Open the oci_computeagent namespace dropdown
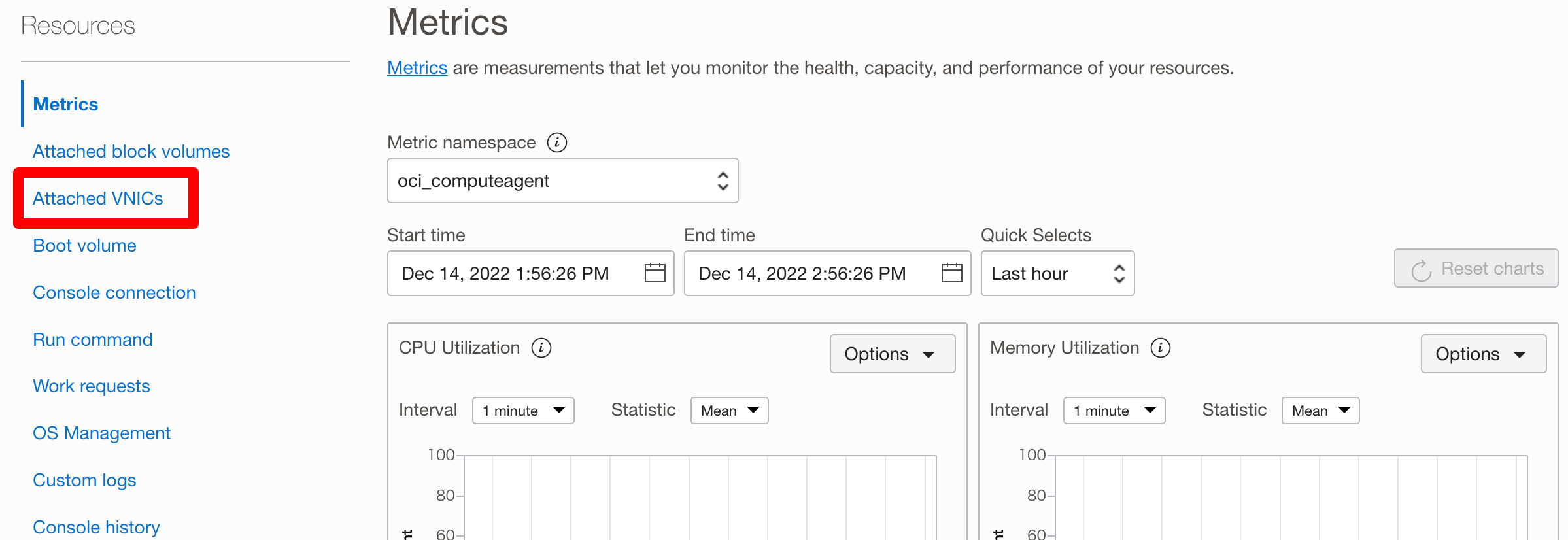The image size is (1568, 540). tap(562, 180)
